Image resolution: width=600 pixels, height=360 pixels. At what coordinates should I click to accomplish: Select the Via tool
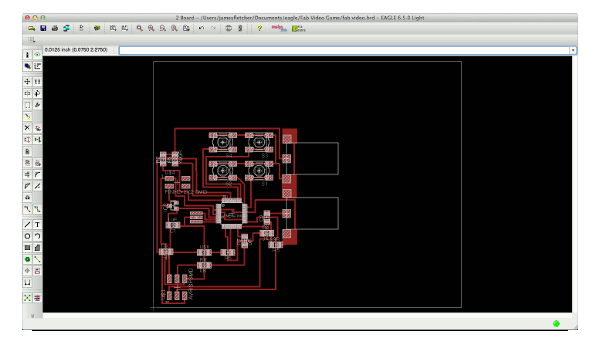[x=27, y=259]
